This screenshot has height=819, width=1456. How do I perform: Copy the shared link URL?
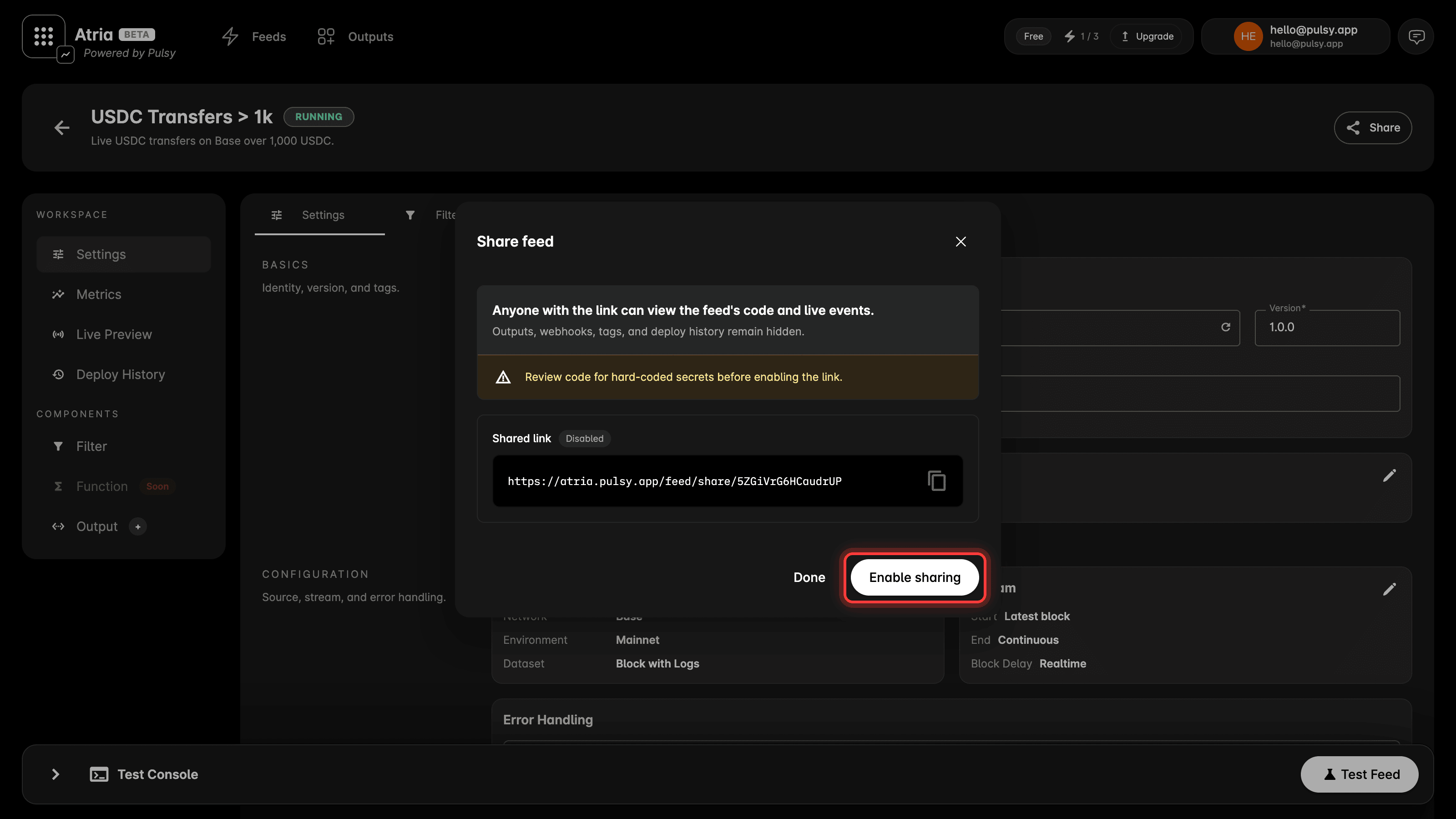coord(936,481)
